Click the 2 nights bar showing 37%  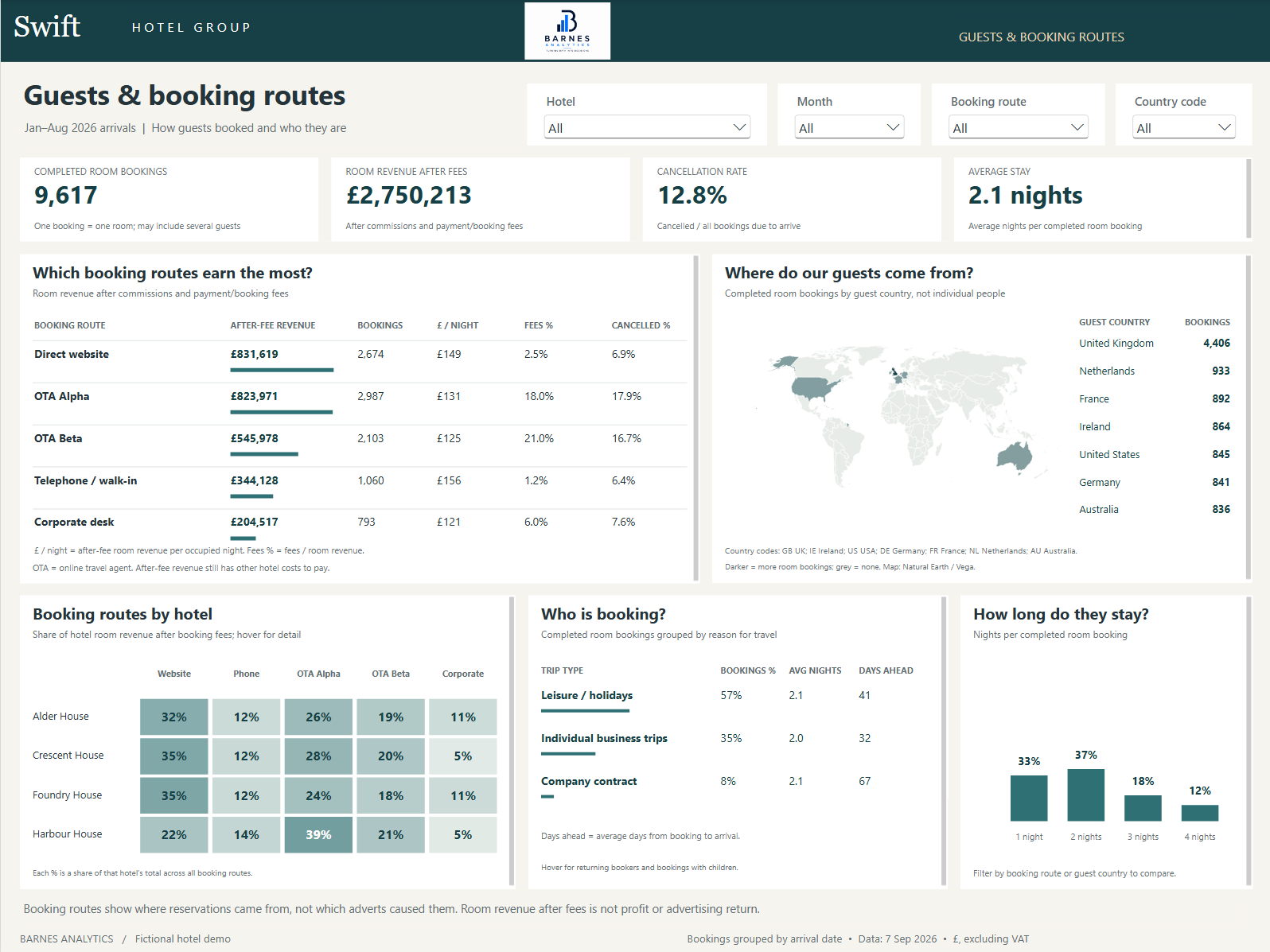pyautogui.click(x=1086, y=795)
